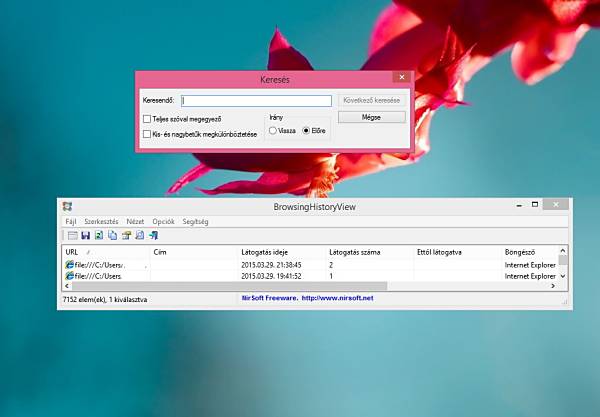Click the Find toolbar icon
The width and height of the screenshot is (600, 417).
140,235
